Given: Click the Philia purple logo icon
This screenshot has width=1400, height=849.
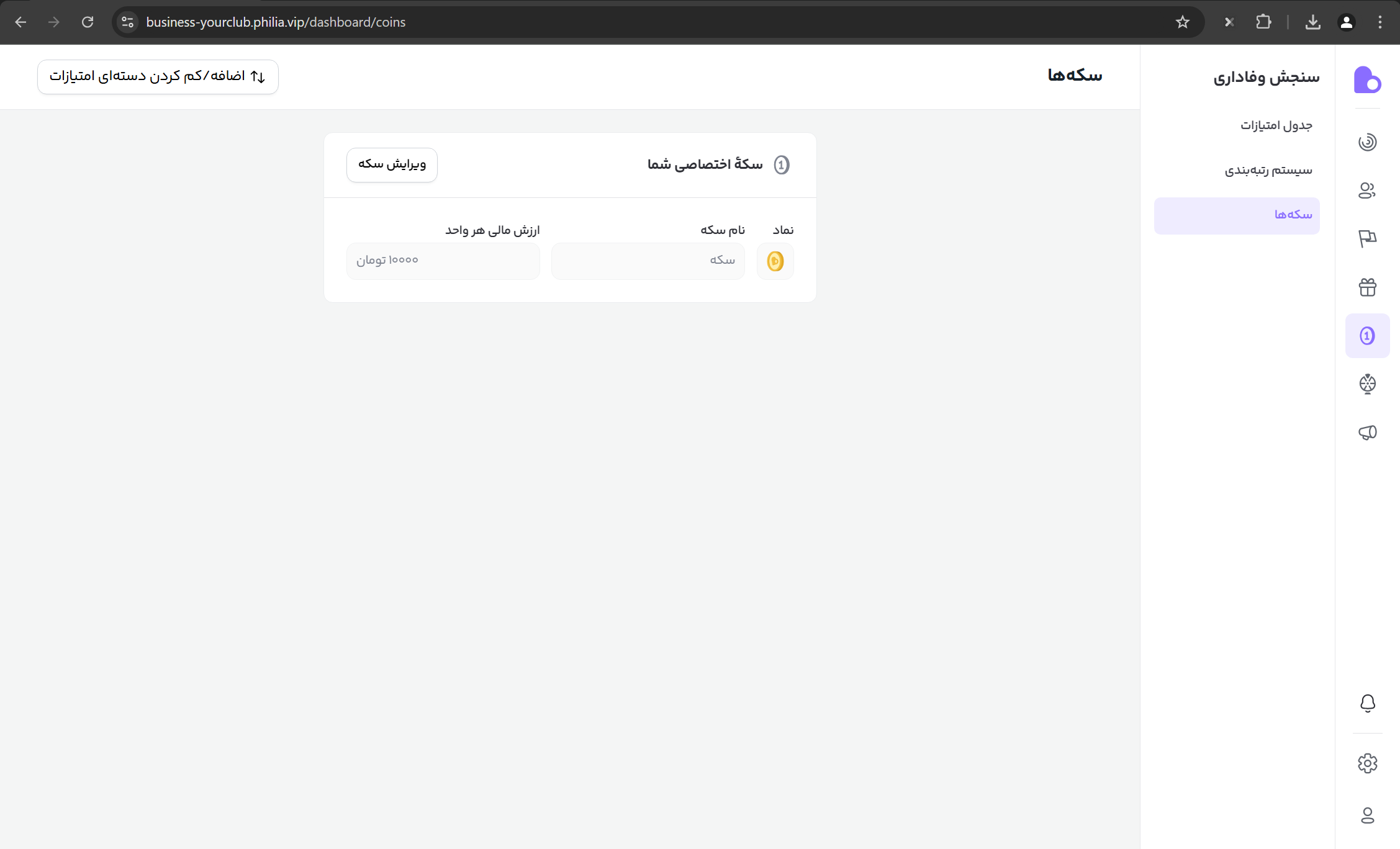Looking at the screenshot, I should [1367, 79].
